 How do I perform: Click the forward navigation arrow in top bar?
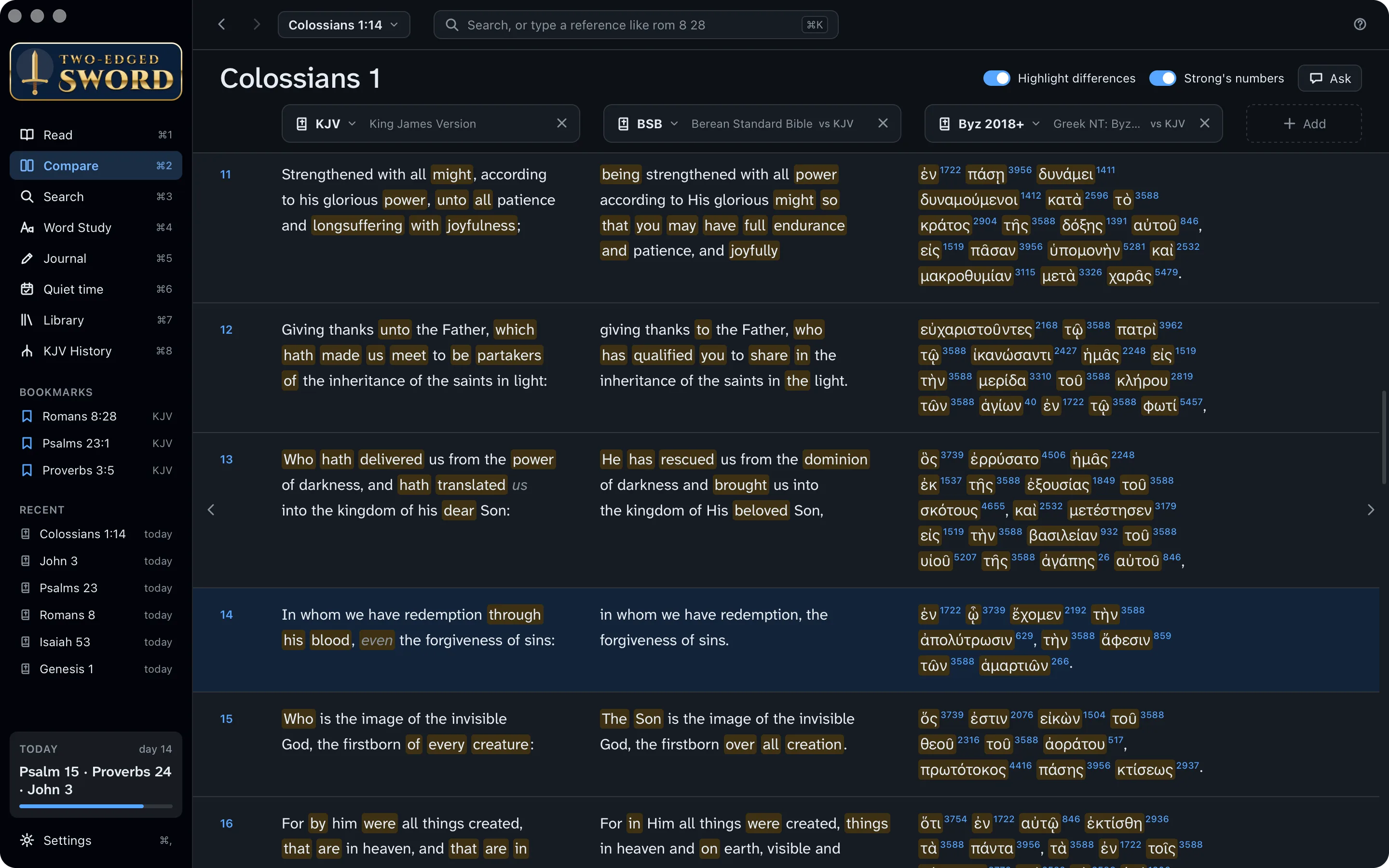click(257, 24)
